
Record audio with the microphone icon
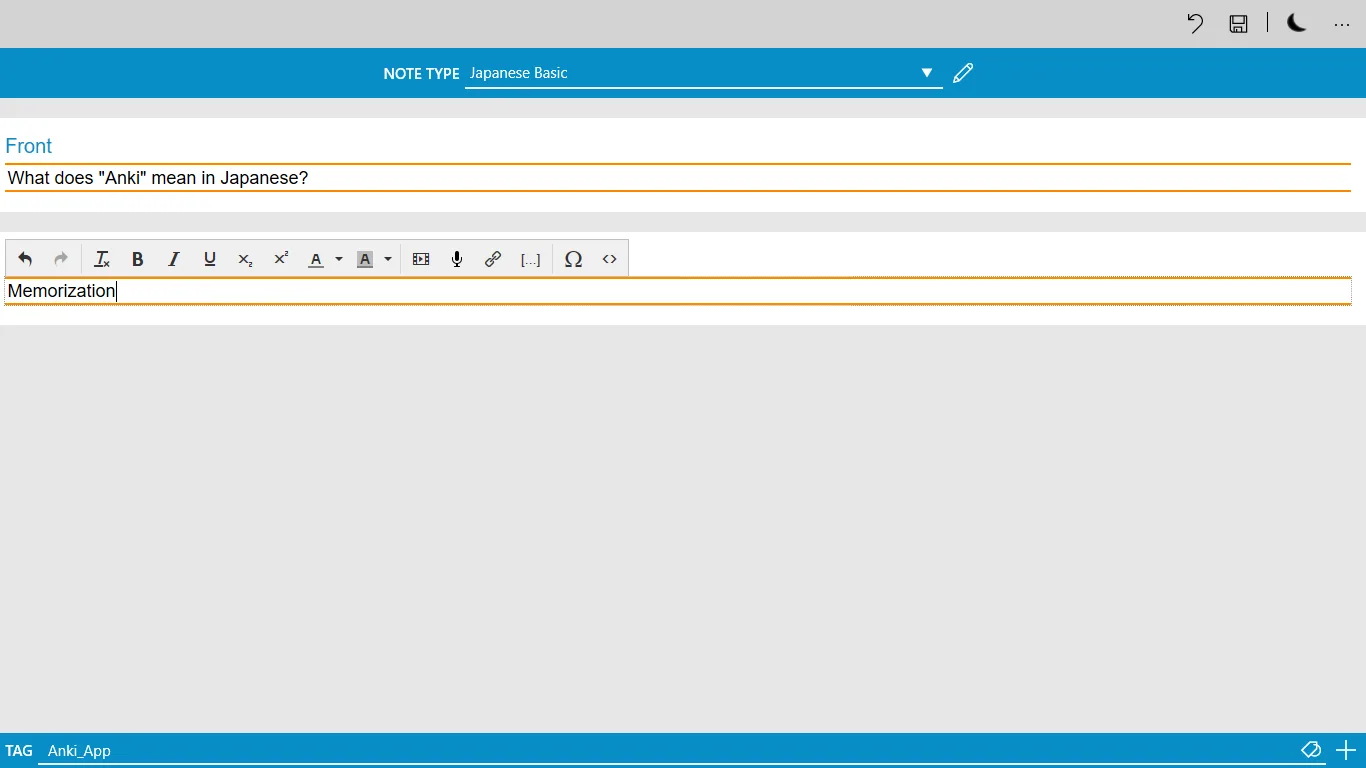pyautogui.click(x=457, y=259)
